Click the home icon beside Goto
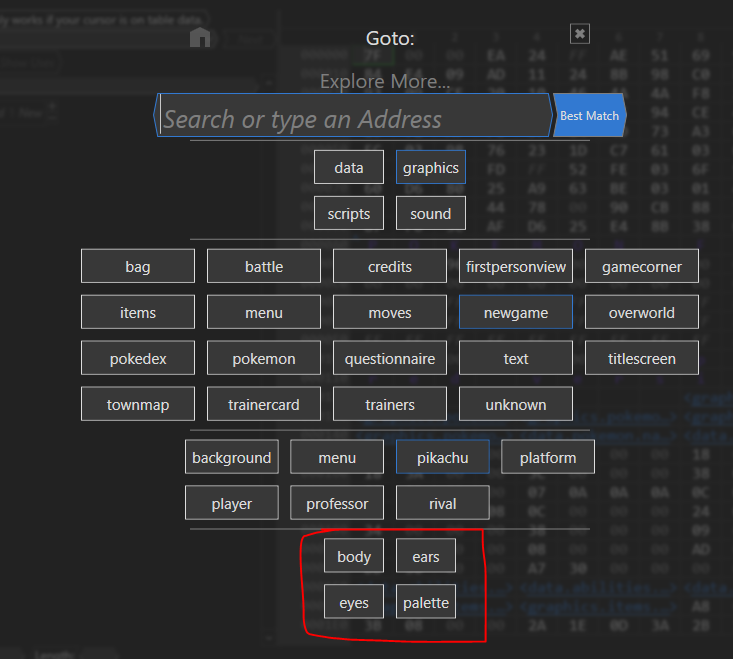733x659 pixels. tap(200, 38)
